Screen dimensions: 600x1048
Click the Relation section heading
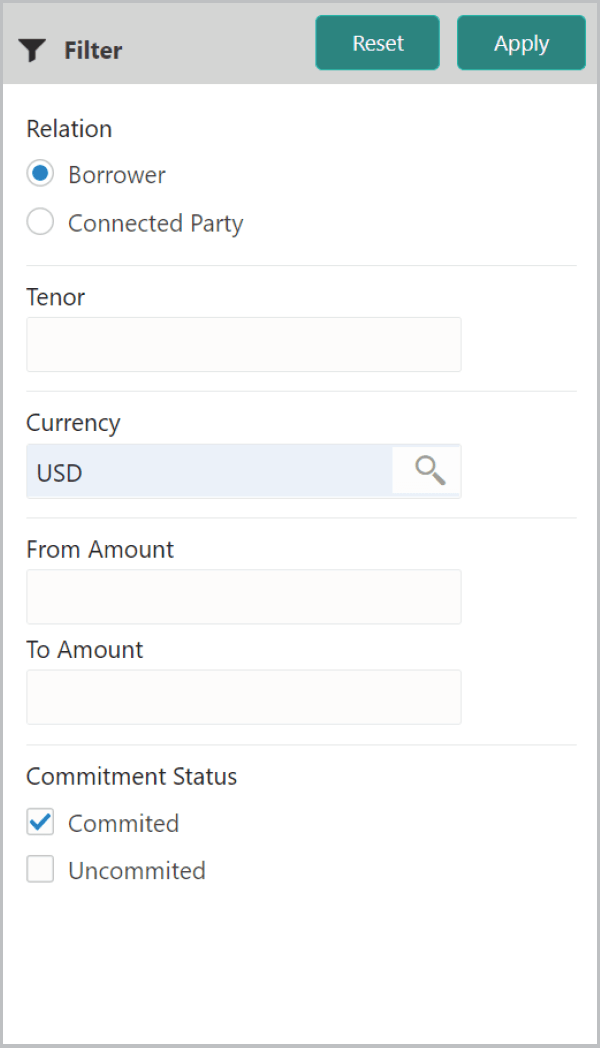pyautogui.click(x=69, y=129)
